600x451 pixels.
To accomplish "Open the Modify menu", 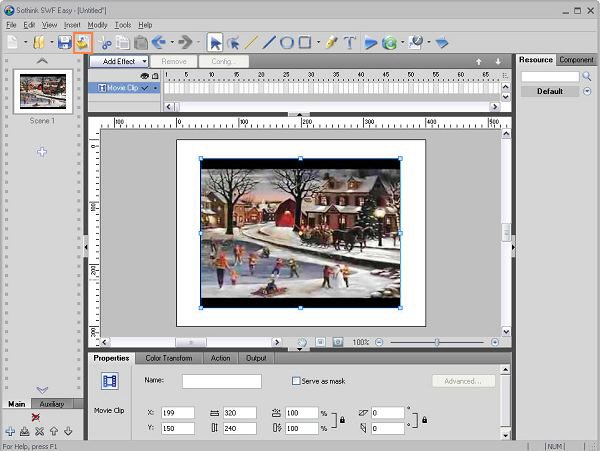I will click(x=97, y=25).
